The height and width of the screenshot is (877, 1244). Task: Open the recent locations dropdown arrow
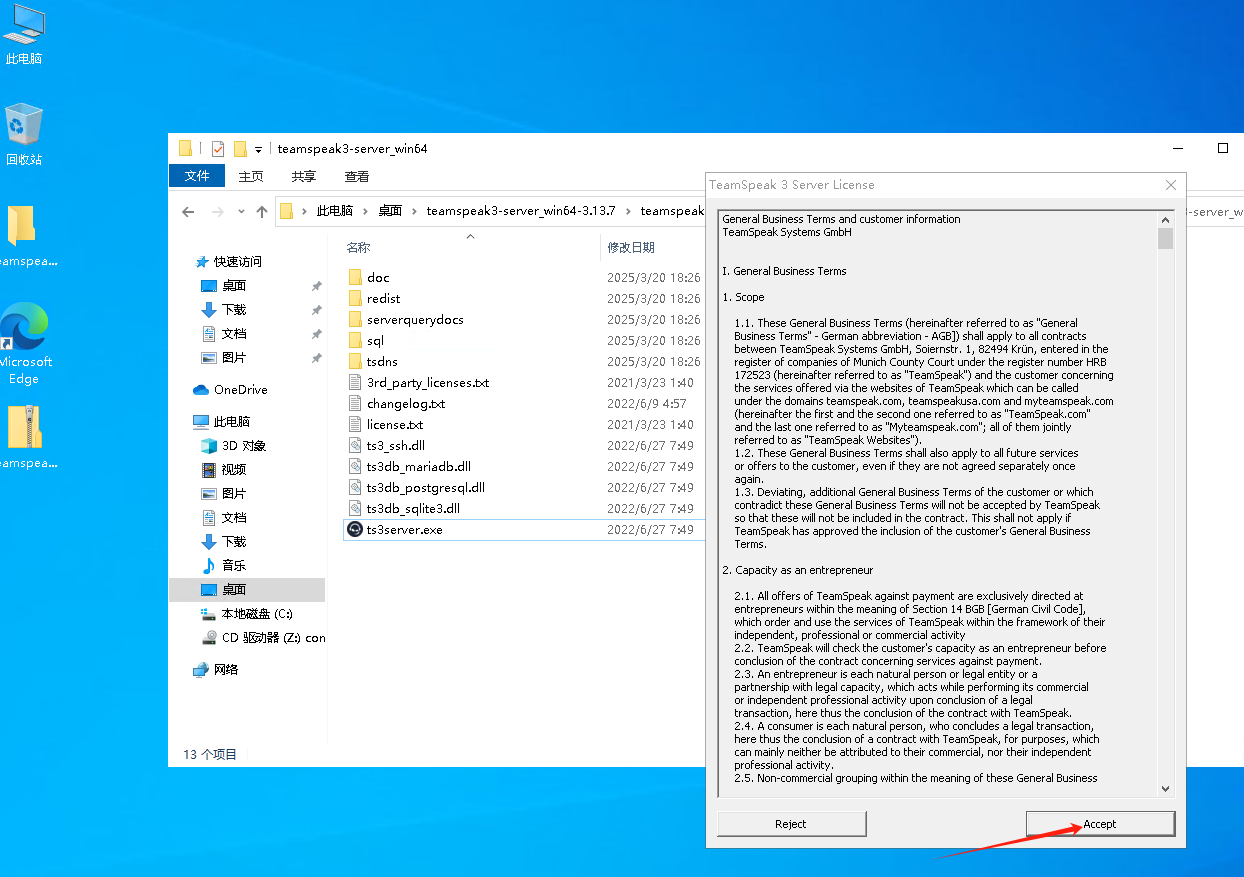pyautogui.click(x=241, y=212)
